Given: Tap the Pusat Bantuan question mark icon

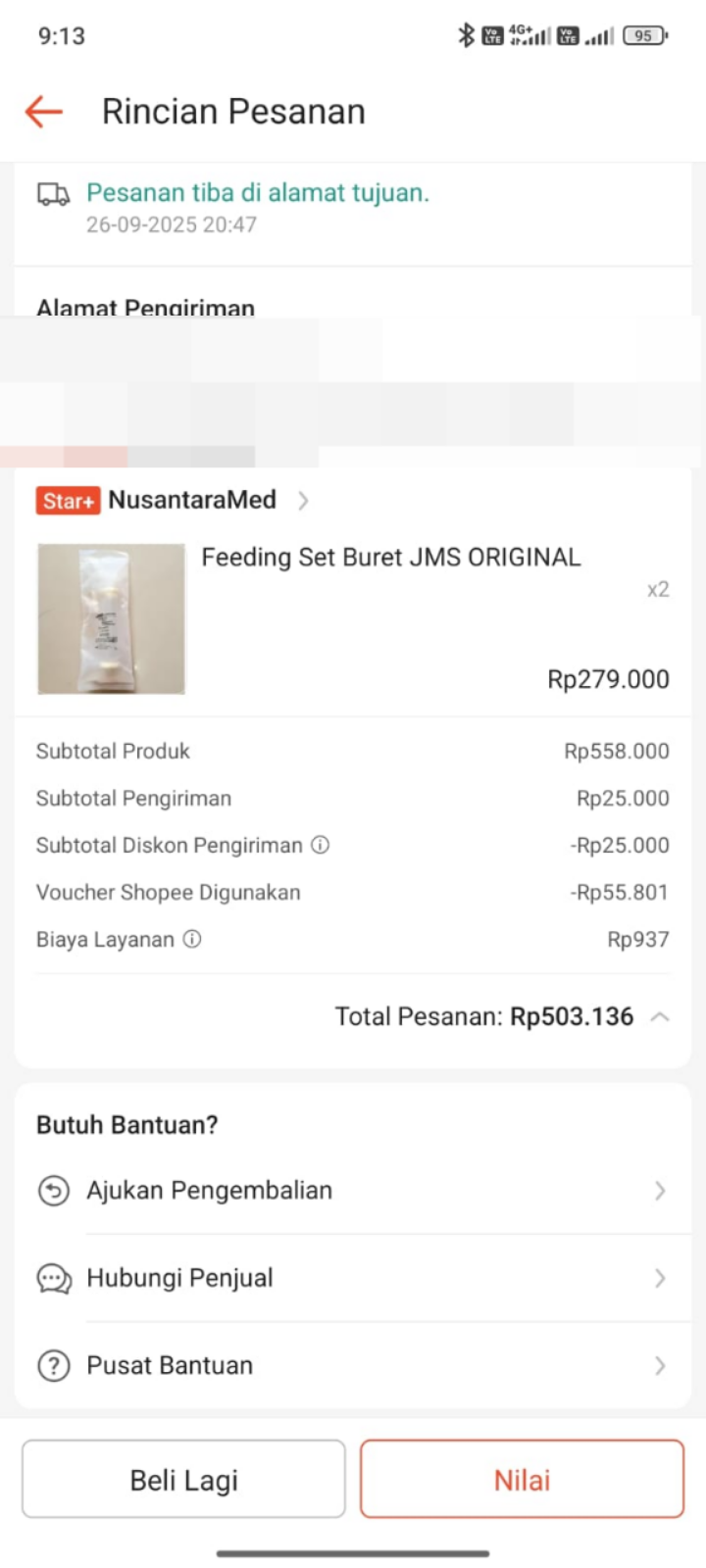Looking at the screenshot, I should pyautogui.click(x=54, y=1365).
